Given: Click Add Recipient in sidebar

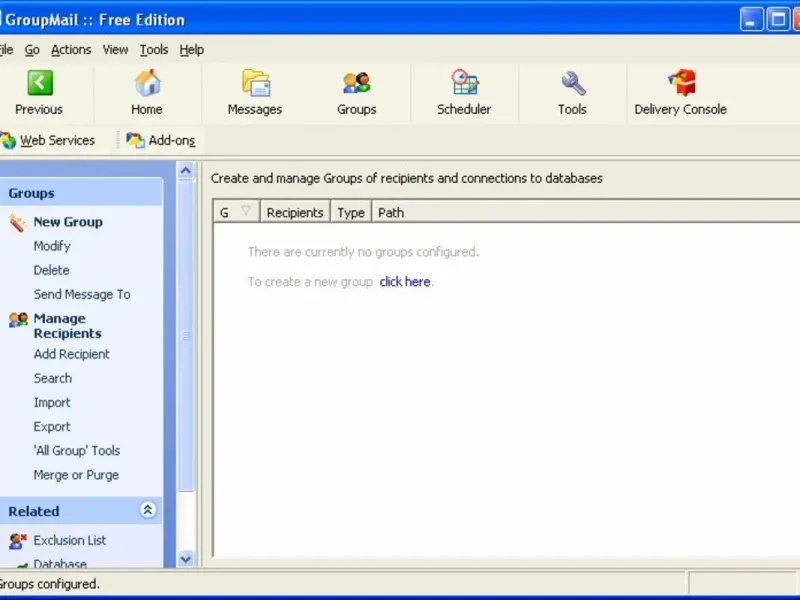Looking at the screenshot, I should click(71, 354).
